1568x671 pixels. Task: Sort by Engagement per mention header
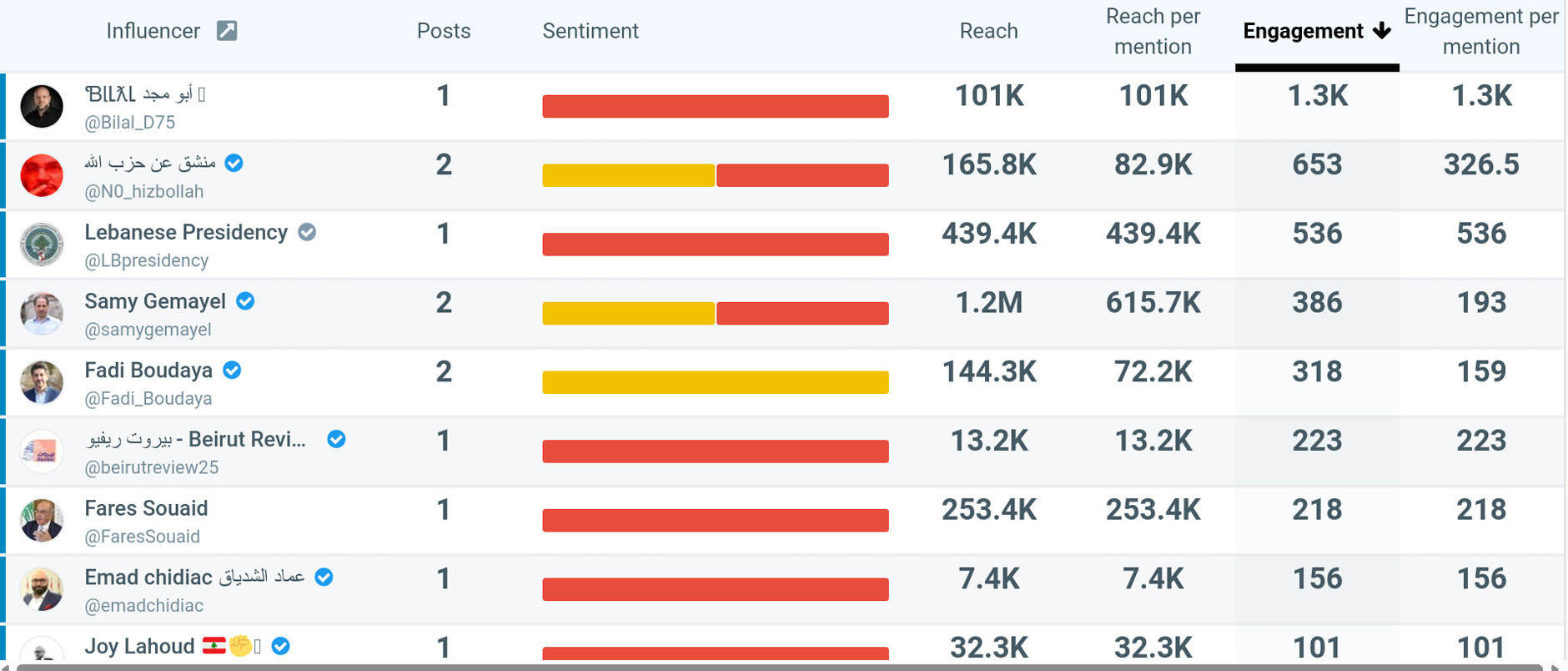pyautogui.click(x=1481, y=31)
